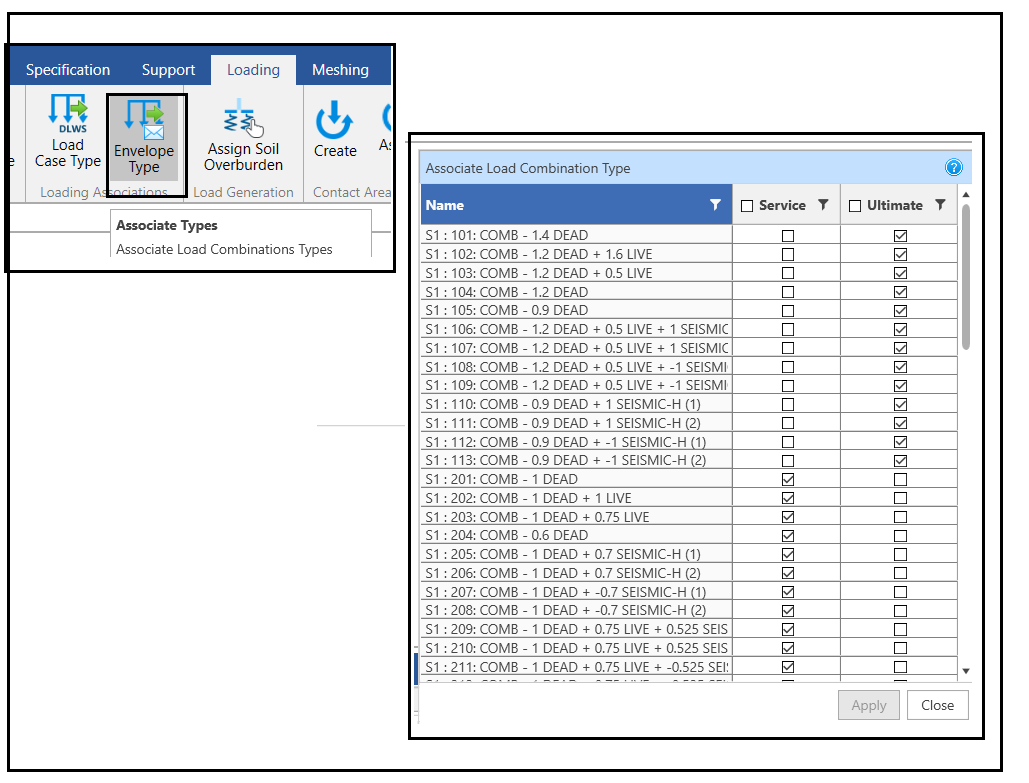The height and width of the screenshot is (783, 1029).
Task: Select row 104: COMB - 1.2 DEAD
Action: pos(576,292)
